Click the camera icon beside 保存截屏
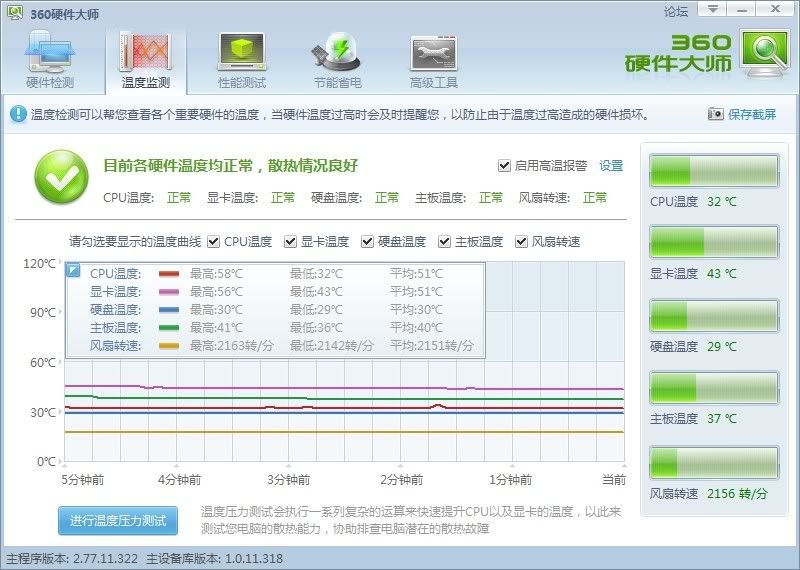The width and height of the screenshot is (800, 570). click(715, 114)
